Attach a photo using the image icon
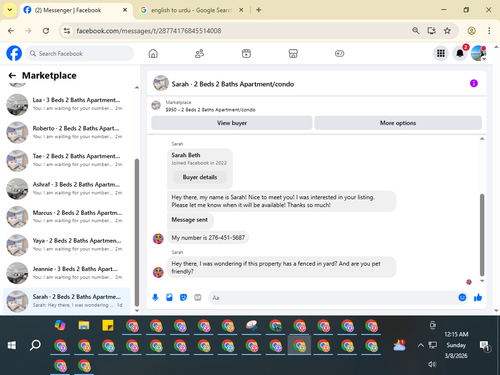This screenshot has width=500, height=375. click(x=169, y=297)
